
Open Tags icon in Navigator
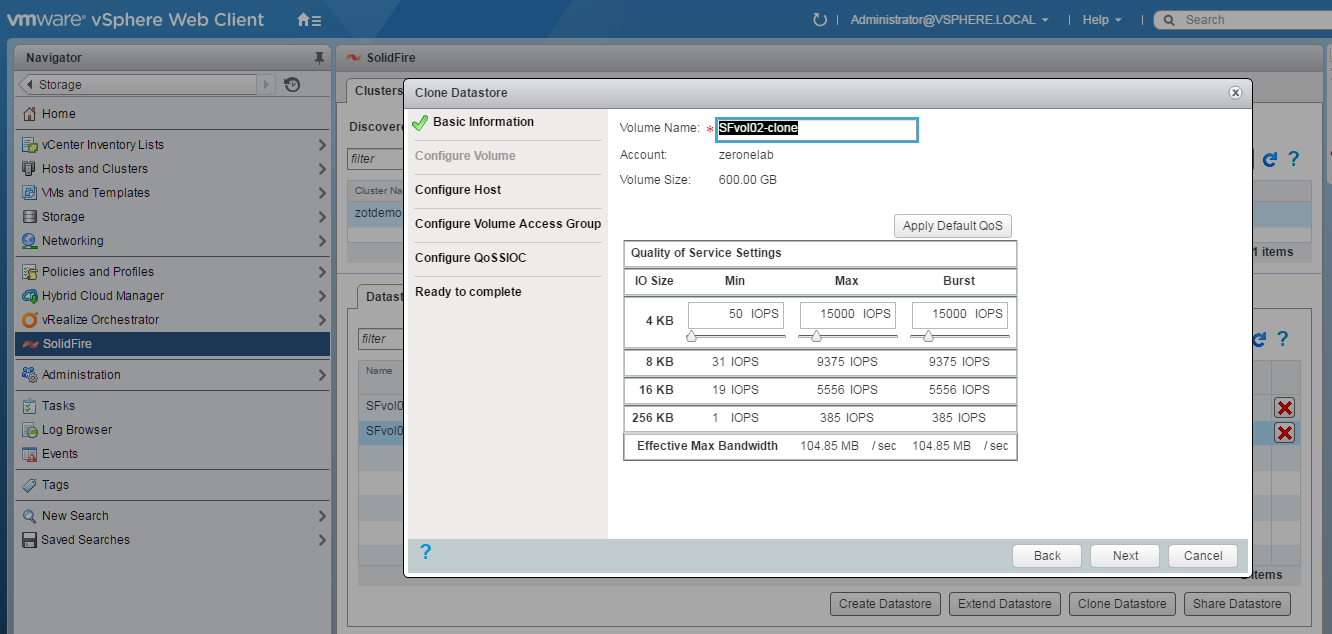point(30,485)
